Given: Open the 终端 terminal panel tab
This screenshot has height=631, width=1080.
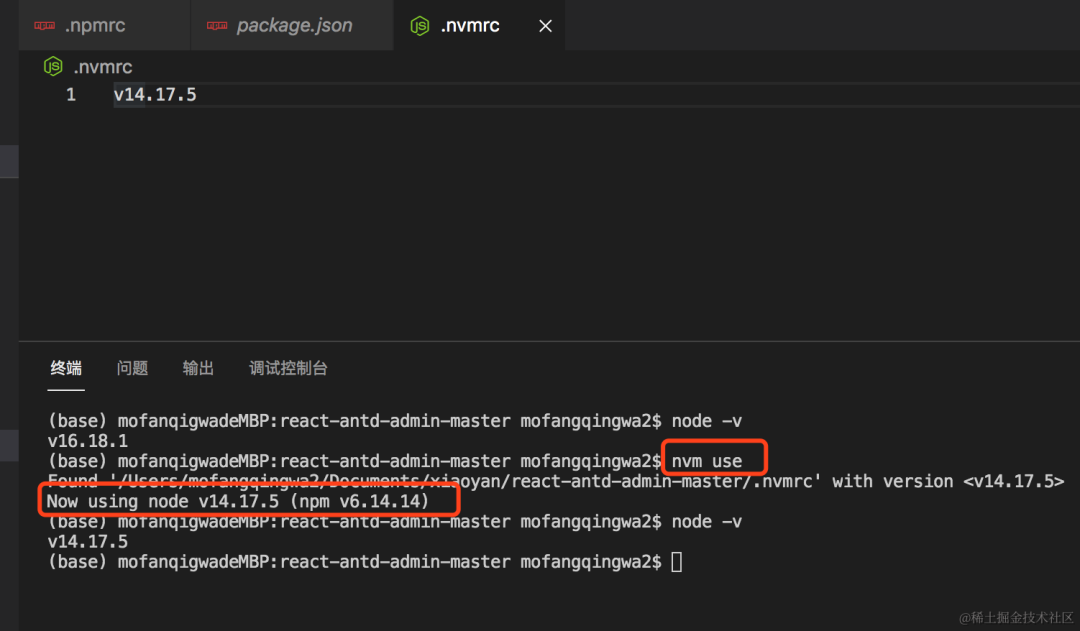Looking at the screenshot, I should (x=66, y=368).
